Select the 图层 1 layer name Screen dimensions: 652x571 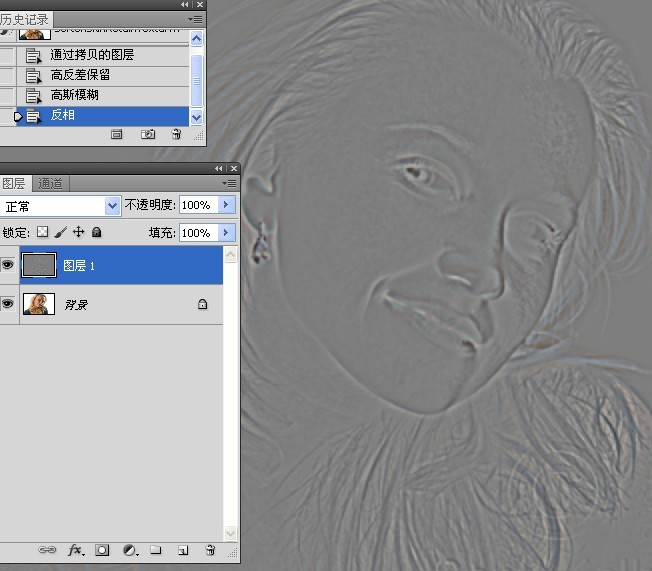coord(79,266)
